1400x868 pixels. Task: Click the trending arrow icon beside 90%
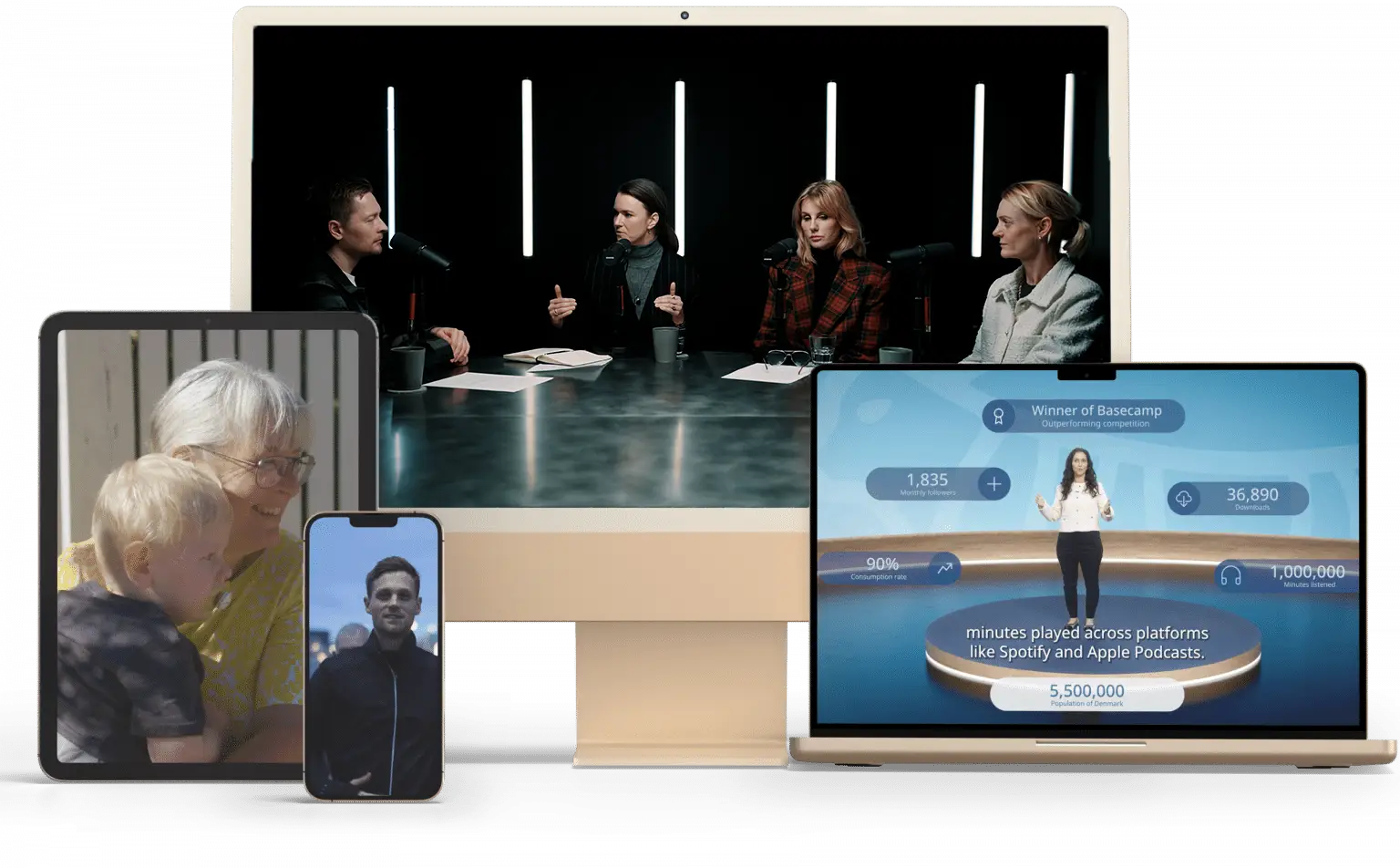(x=944, y=568)
